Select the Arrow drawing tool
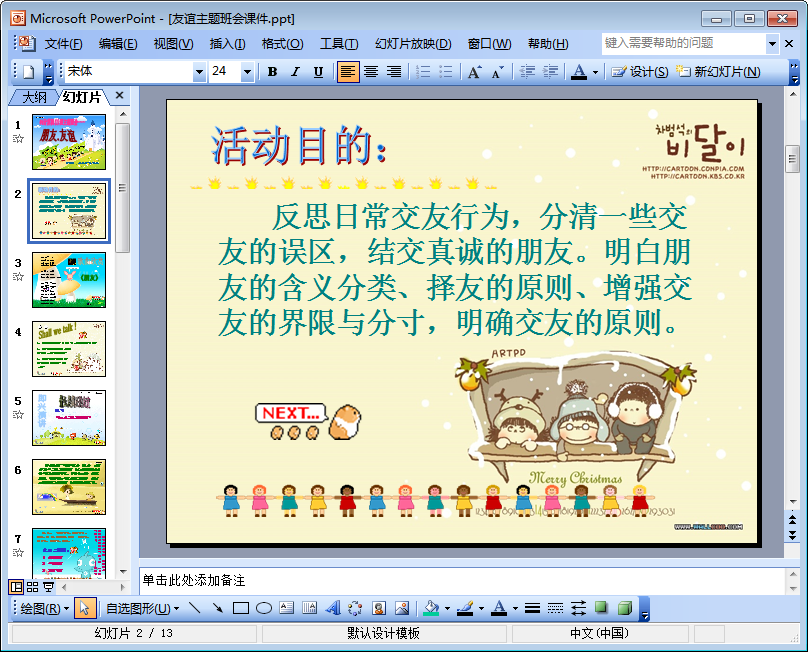The width and height of the screenshot is (808, 652). [x=218, y=608]
